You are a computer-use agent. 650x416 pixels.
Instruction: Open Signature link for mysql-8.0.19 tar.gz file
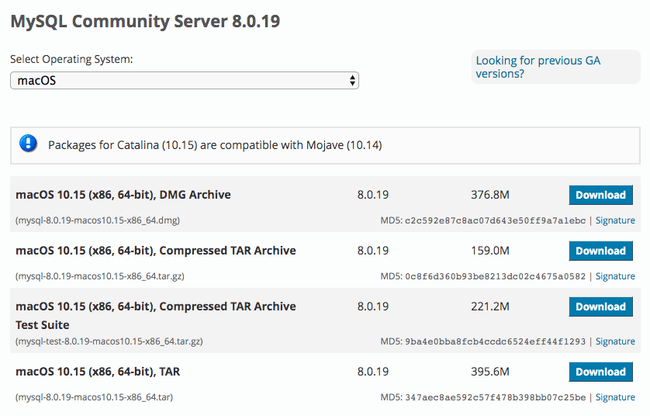(615, 276)
